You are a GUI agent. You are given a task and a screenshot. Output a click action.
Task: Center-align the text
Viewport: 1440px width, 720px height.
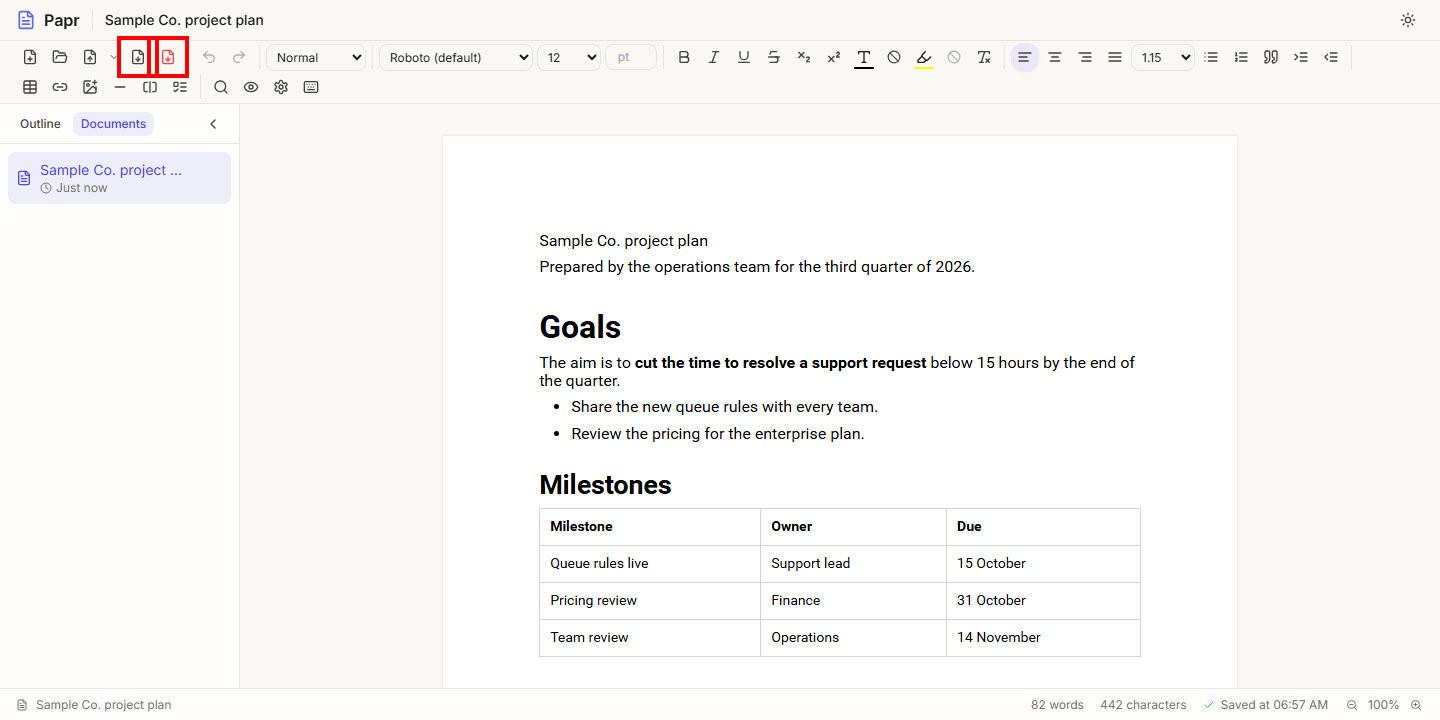1054,57
